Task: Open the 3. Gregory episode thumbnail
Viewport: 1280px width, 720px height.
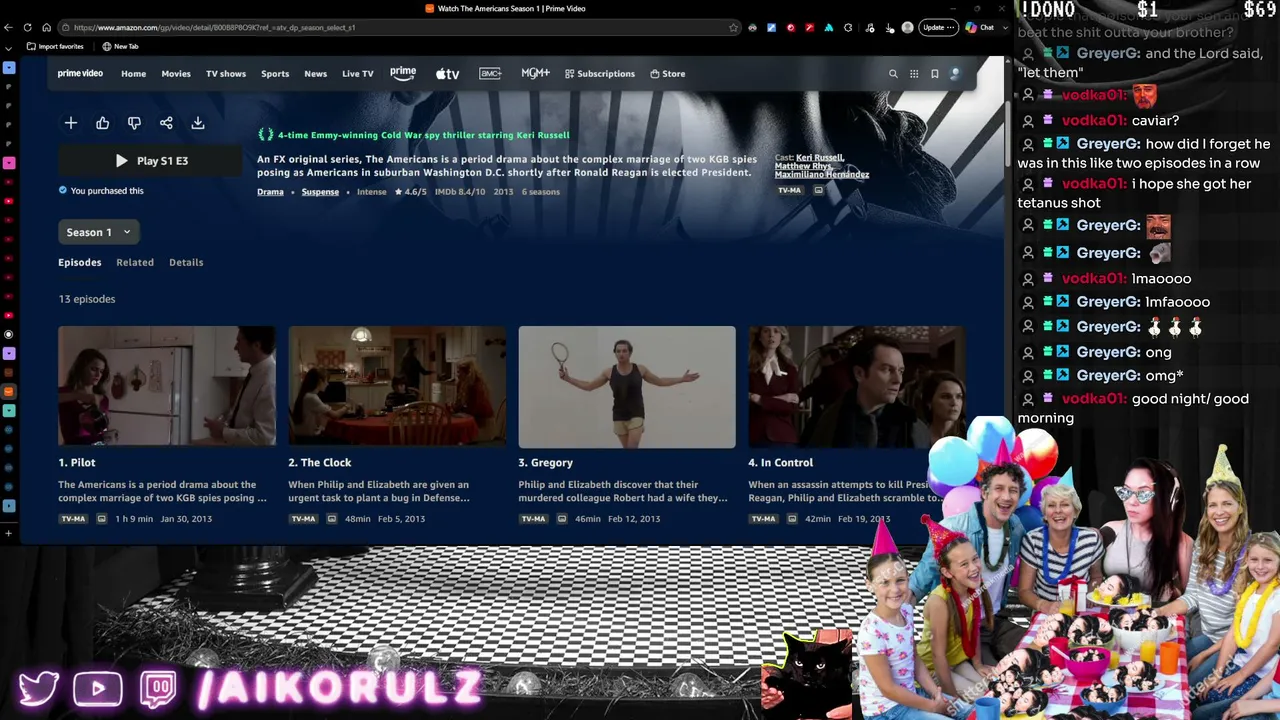Action: tap(627, 386)
